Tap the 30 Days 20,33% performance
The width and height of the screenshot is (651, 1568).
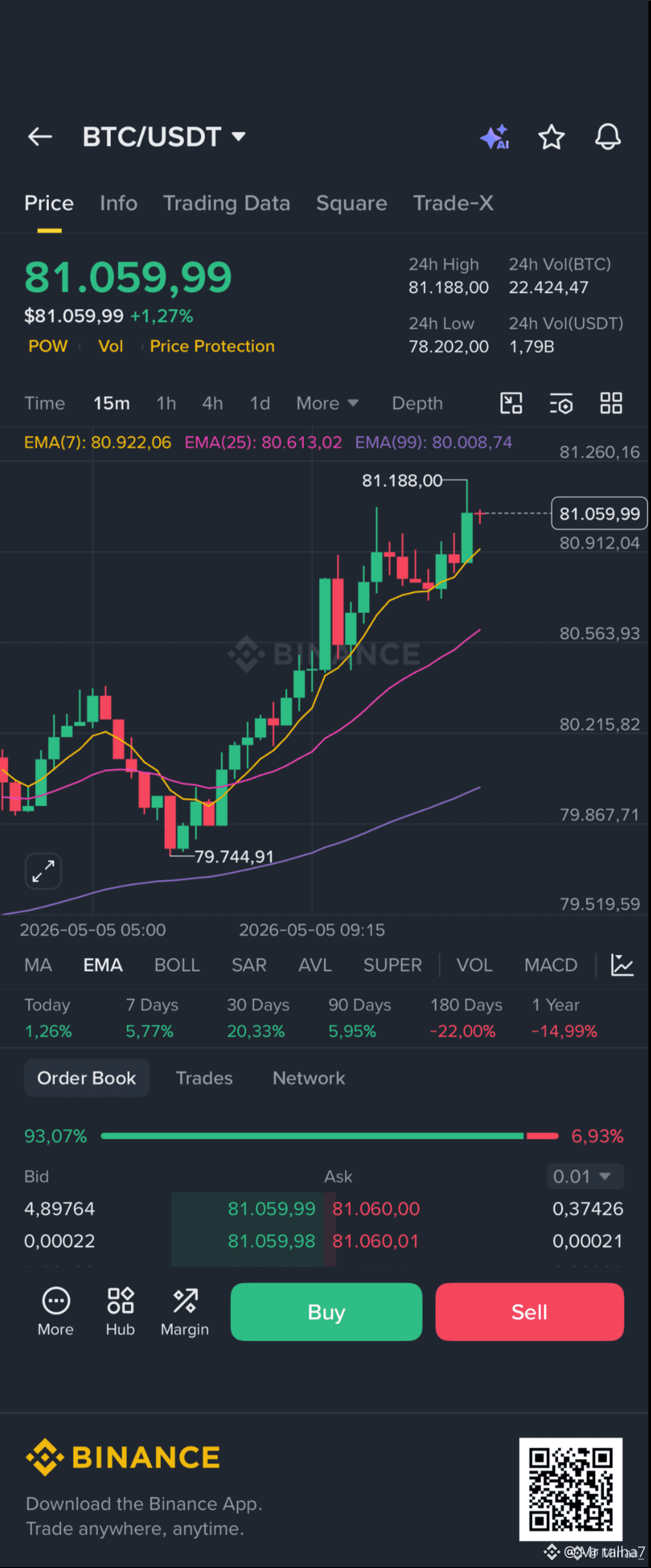pos(258,1017)
